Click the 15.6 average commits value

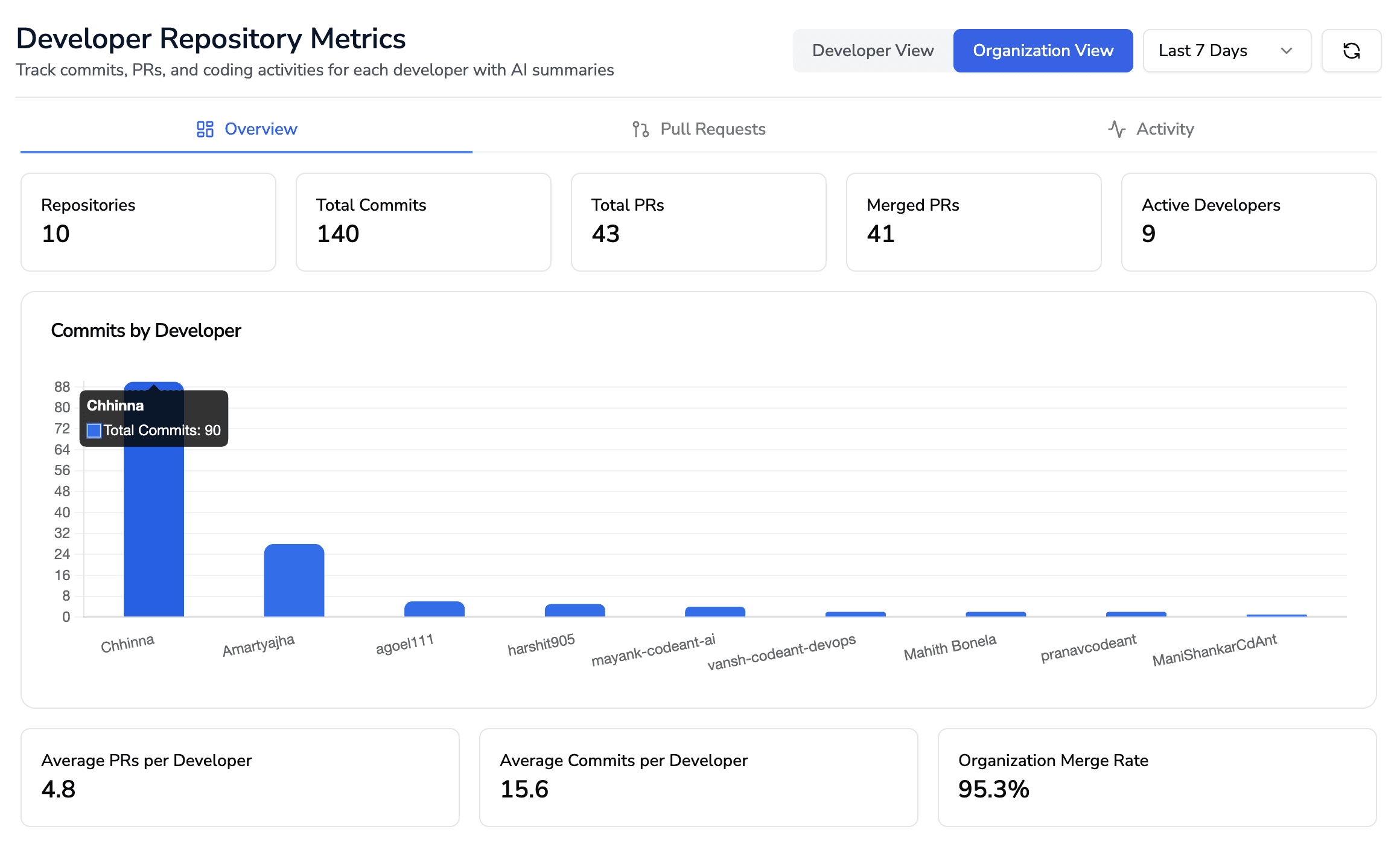click(524, 790)
